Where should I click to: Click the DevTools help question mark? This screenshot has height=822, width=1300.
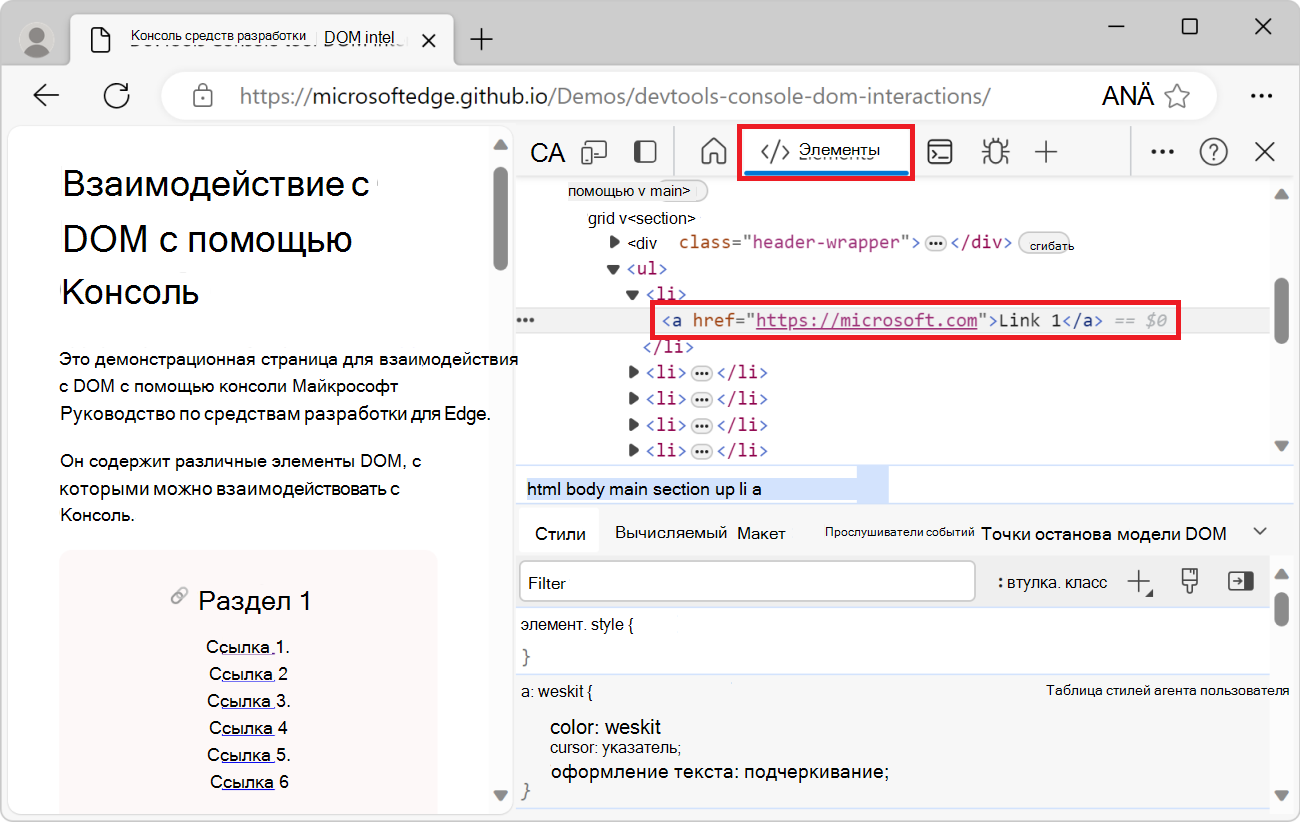point(1213,151)
